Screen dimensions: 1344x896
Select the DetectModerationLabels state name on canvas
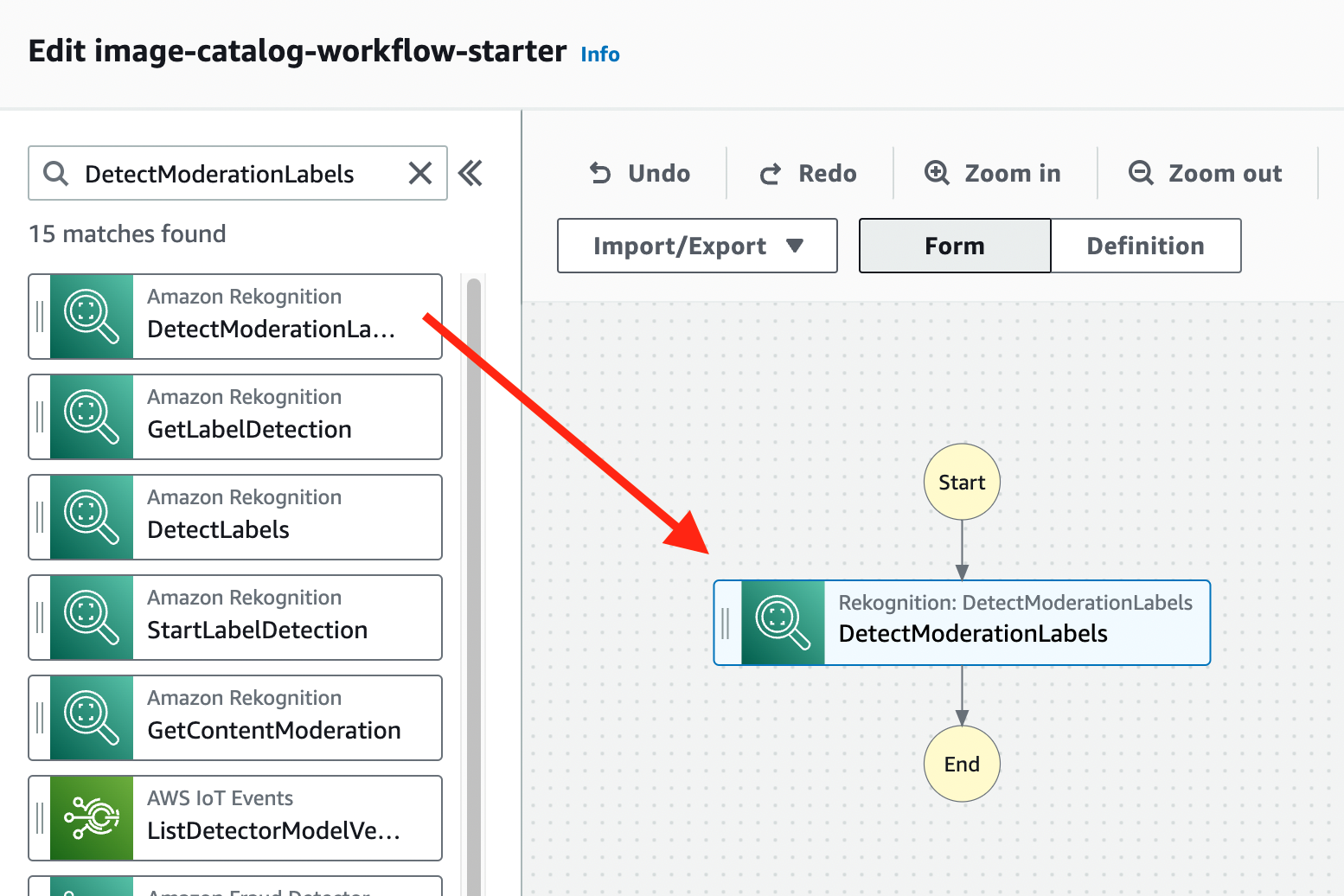[973, 634]
